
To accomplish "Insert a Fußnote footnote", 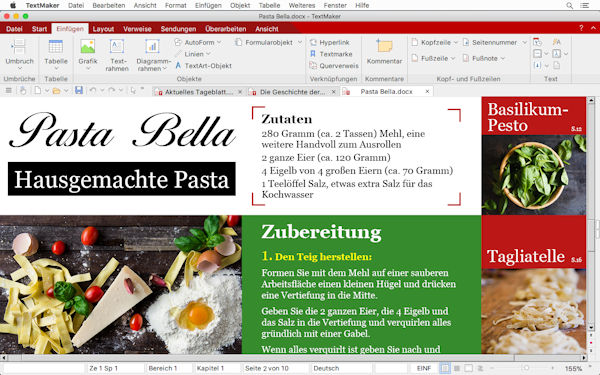I will point(480,58).
